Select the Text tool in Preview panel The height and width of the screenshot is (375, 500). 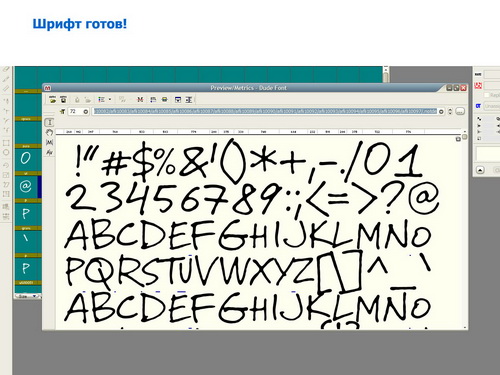(x=49, y=122)
